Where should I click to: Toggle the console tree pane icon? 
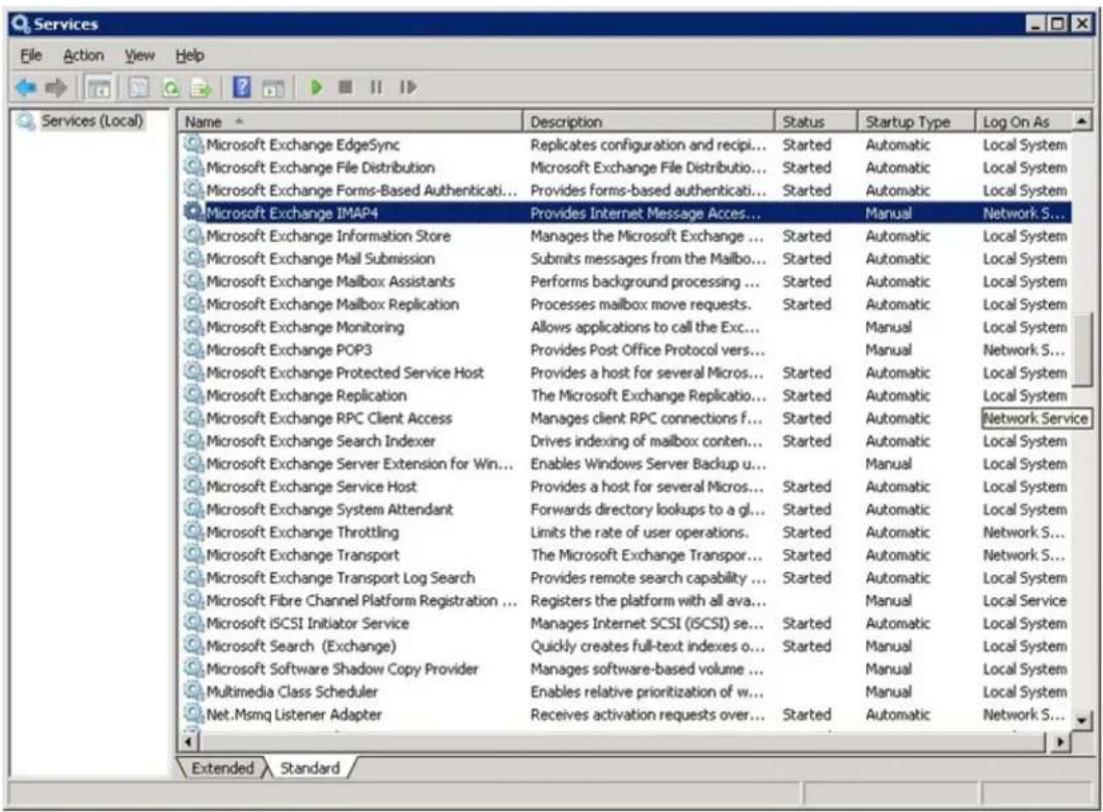[x=98, y=88]
